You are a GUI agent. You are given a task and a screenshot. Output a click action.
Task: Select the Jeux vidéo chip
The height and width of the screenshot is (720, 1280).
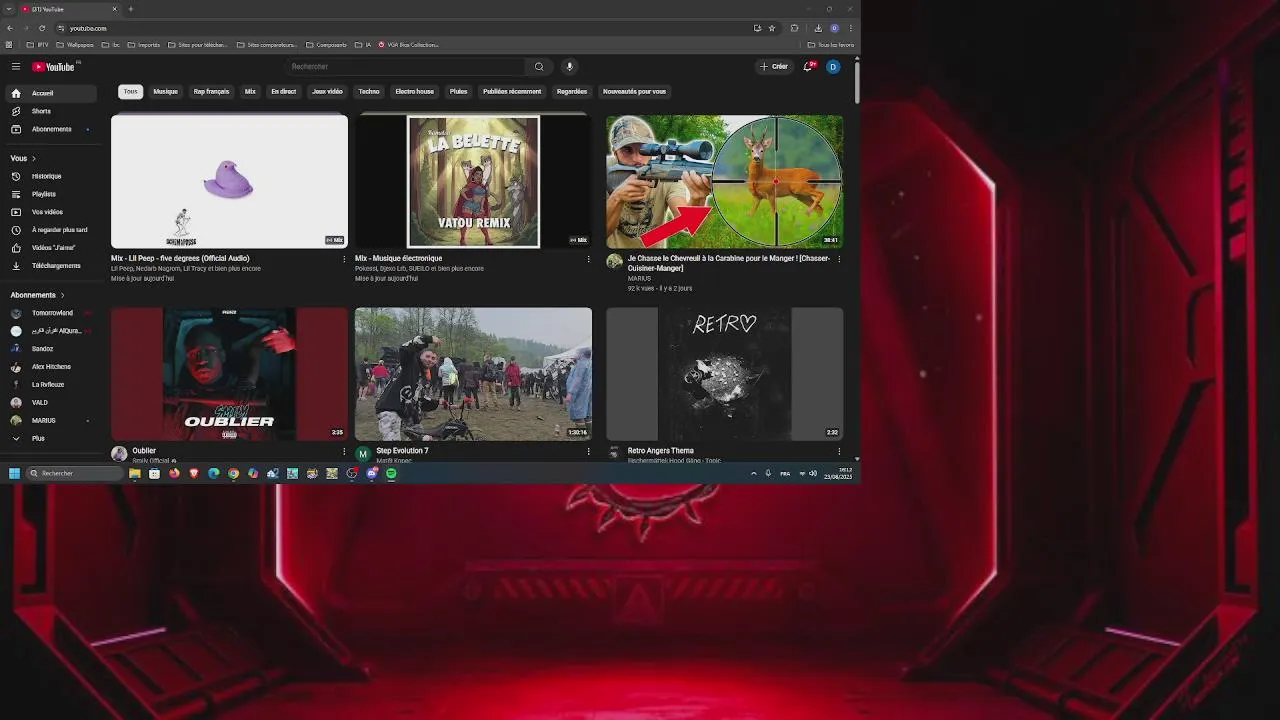click(327, 91)
